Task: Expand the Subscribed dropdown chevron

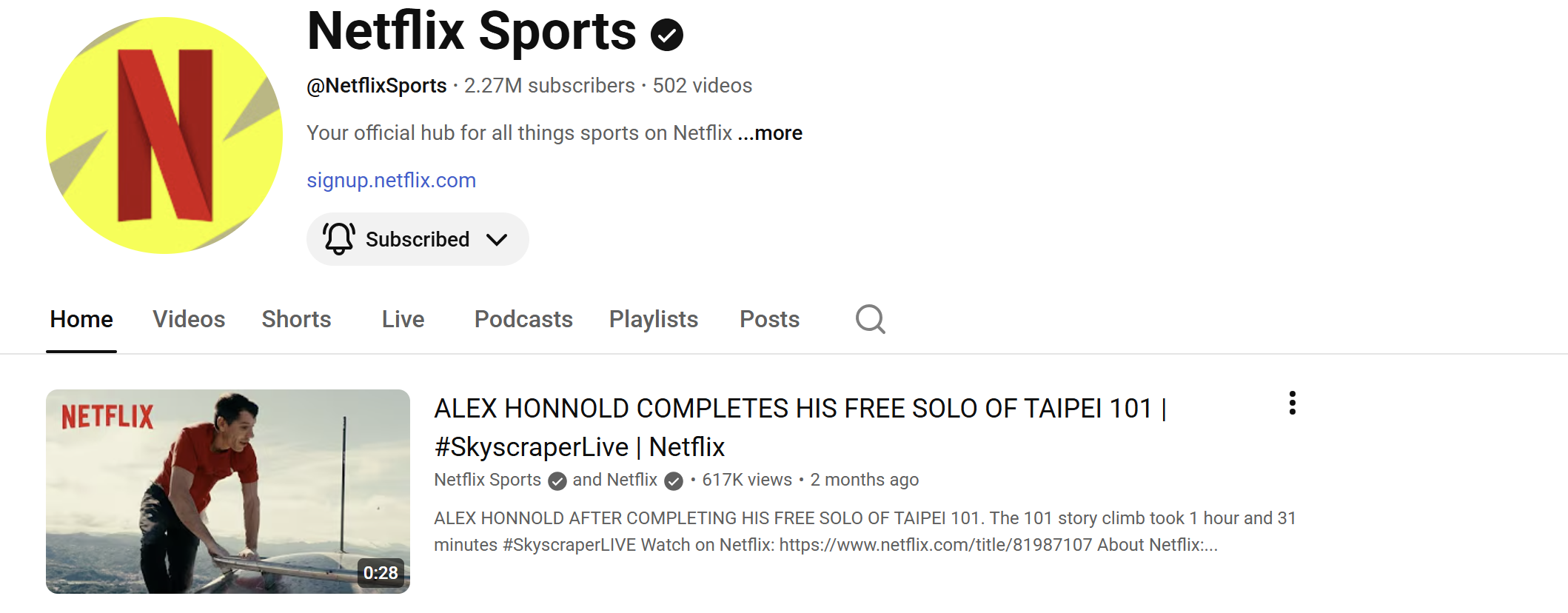Action: (x=497, y=239)
